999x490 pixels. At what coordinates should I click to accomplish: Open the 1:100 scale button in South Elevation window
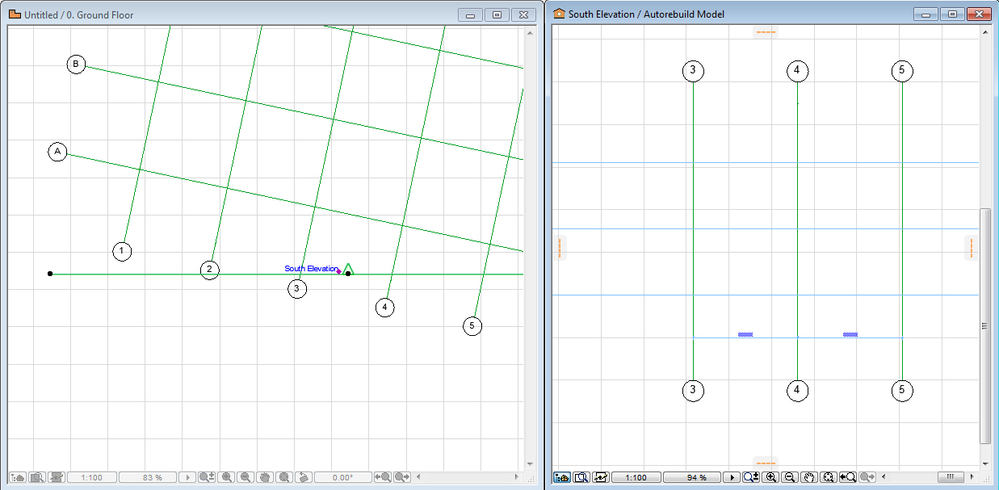(x=636, y=477)
